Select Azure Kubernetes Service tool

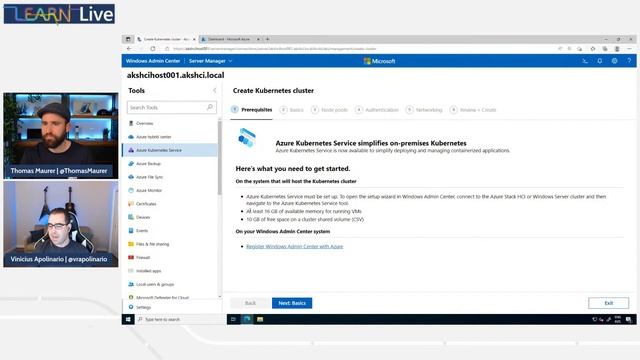pos(171,150)
